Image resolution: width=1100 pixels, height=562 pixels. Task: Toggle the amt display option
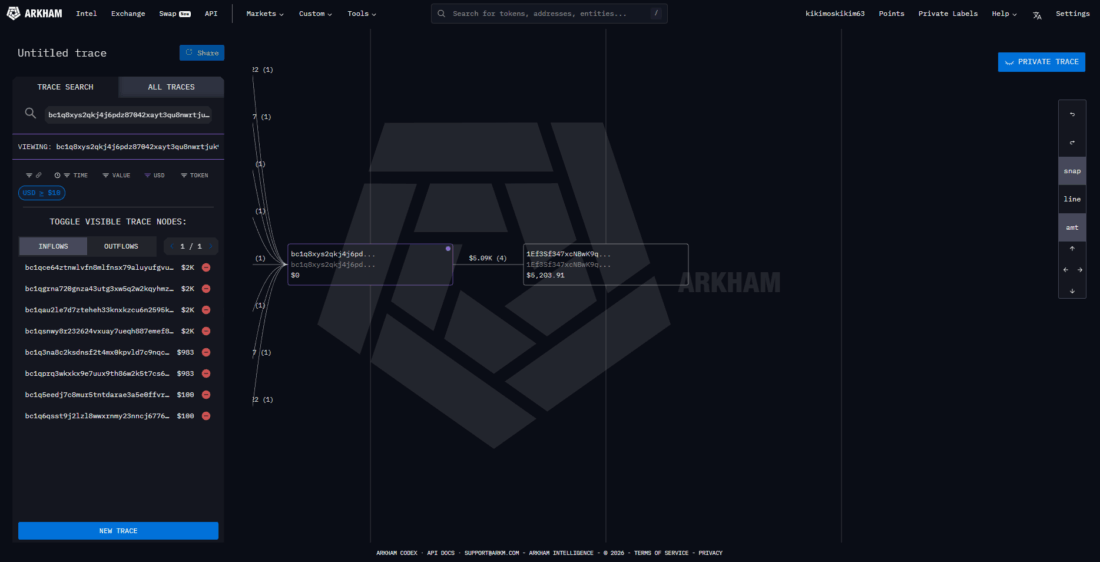(x=1072, y=227)
